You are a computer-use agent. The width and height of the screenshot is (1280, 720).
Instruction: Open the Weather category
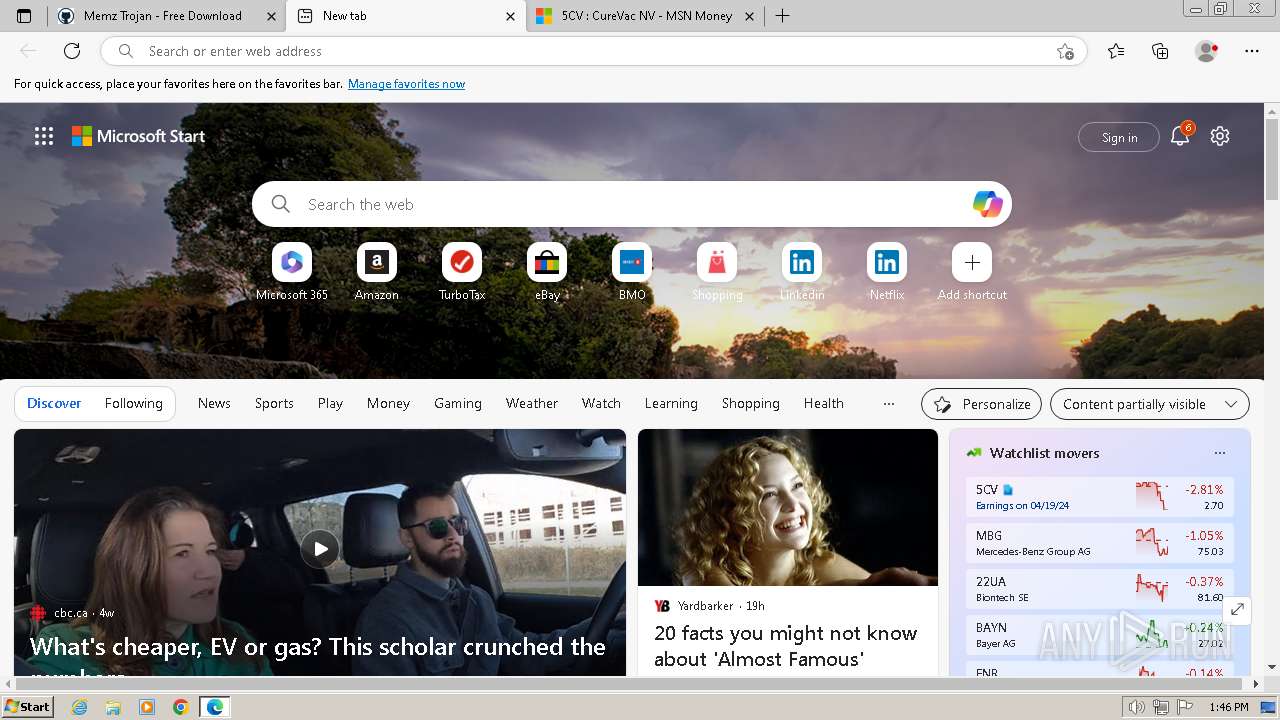click(532, 403)
